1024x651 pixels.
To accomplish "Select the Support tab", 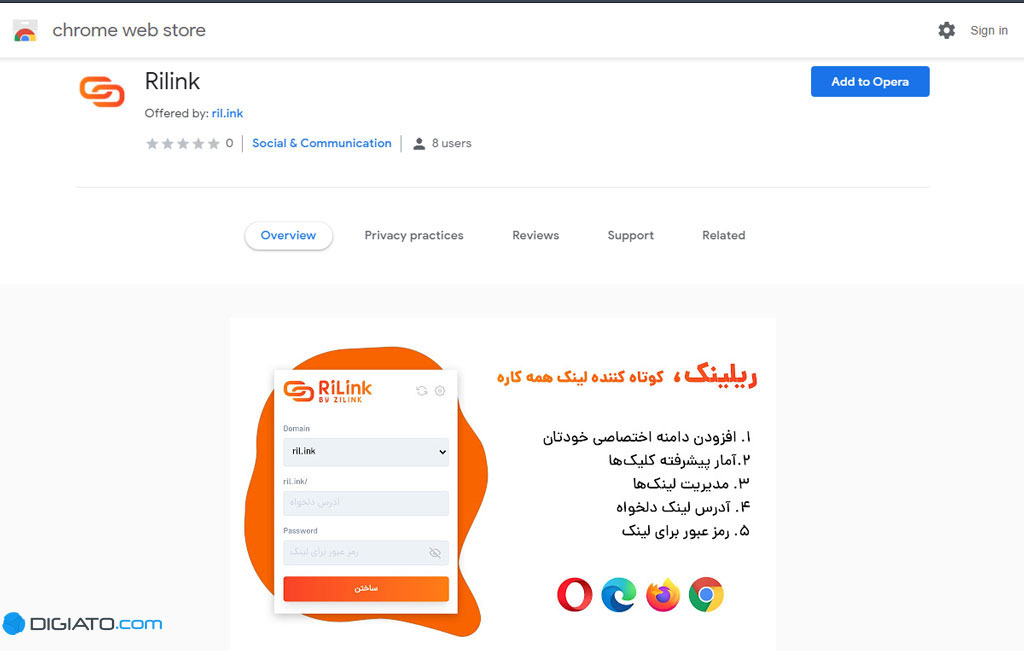I will (x=630, y=235).
